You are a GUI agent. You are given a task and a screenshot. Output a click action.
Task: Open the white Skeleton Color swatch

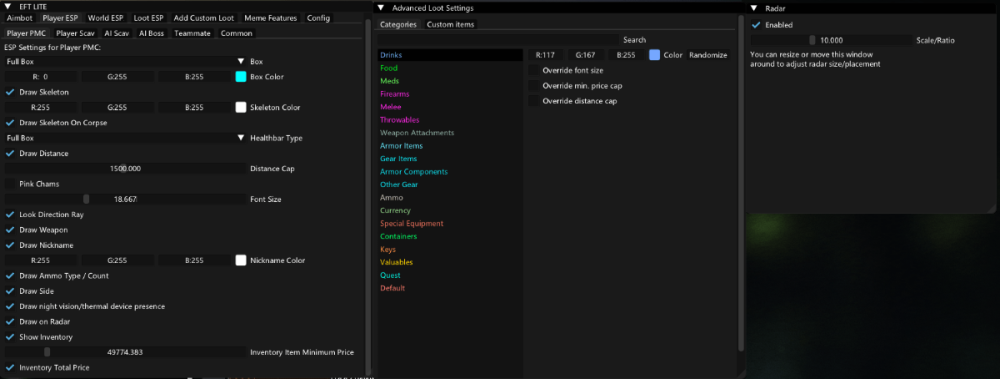(240, 107)
